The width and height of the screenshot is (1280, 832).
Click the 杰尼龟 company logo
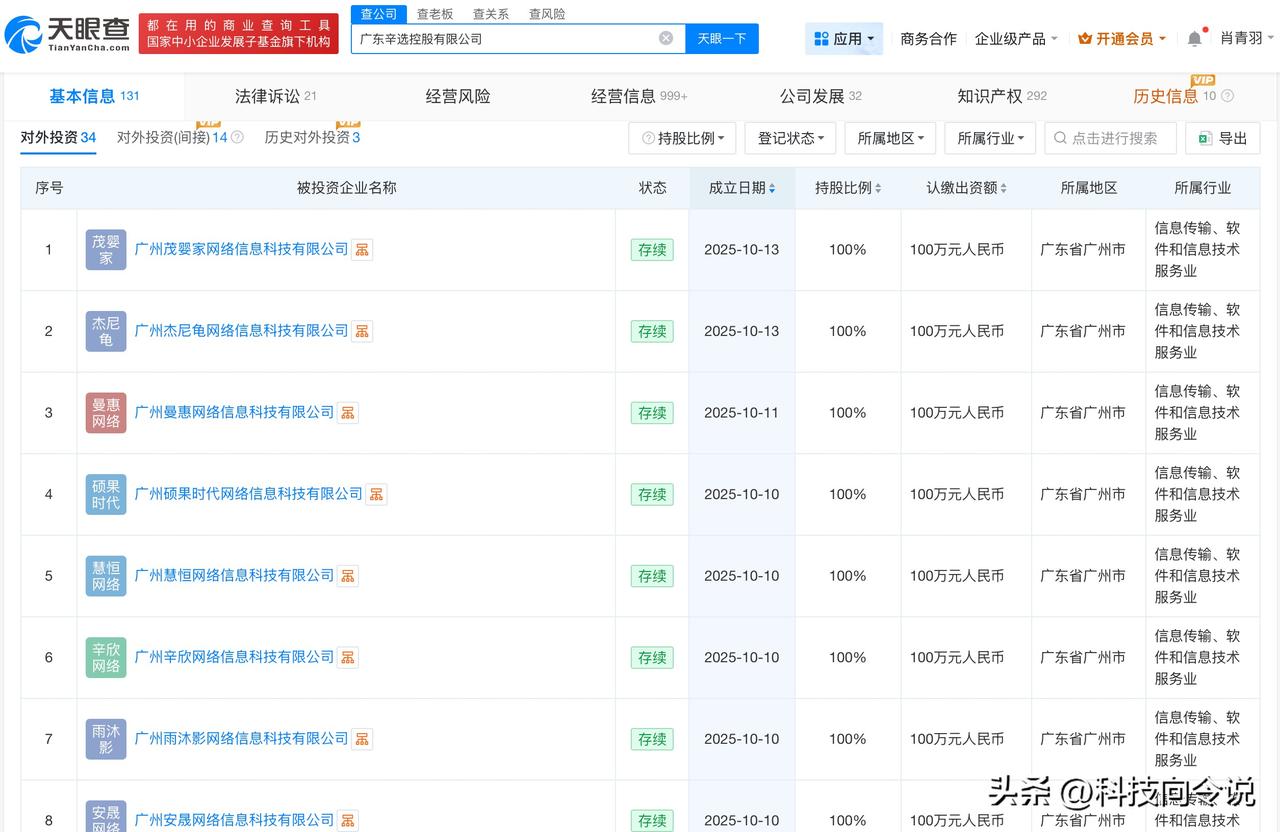click(106, 331)
